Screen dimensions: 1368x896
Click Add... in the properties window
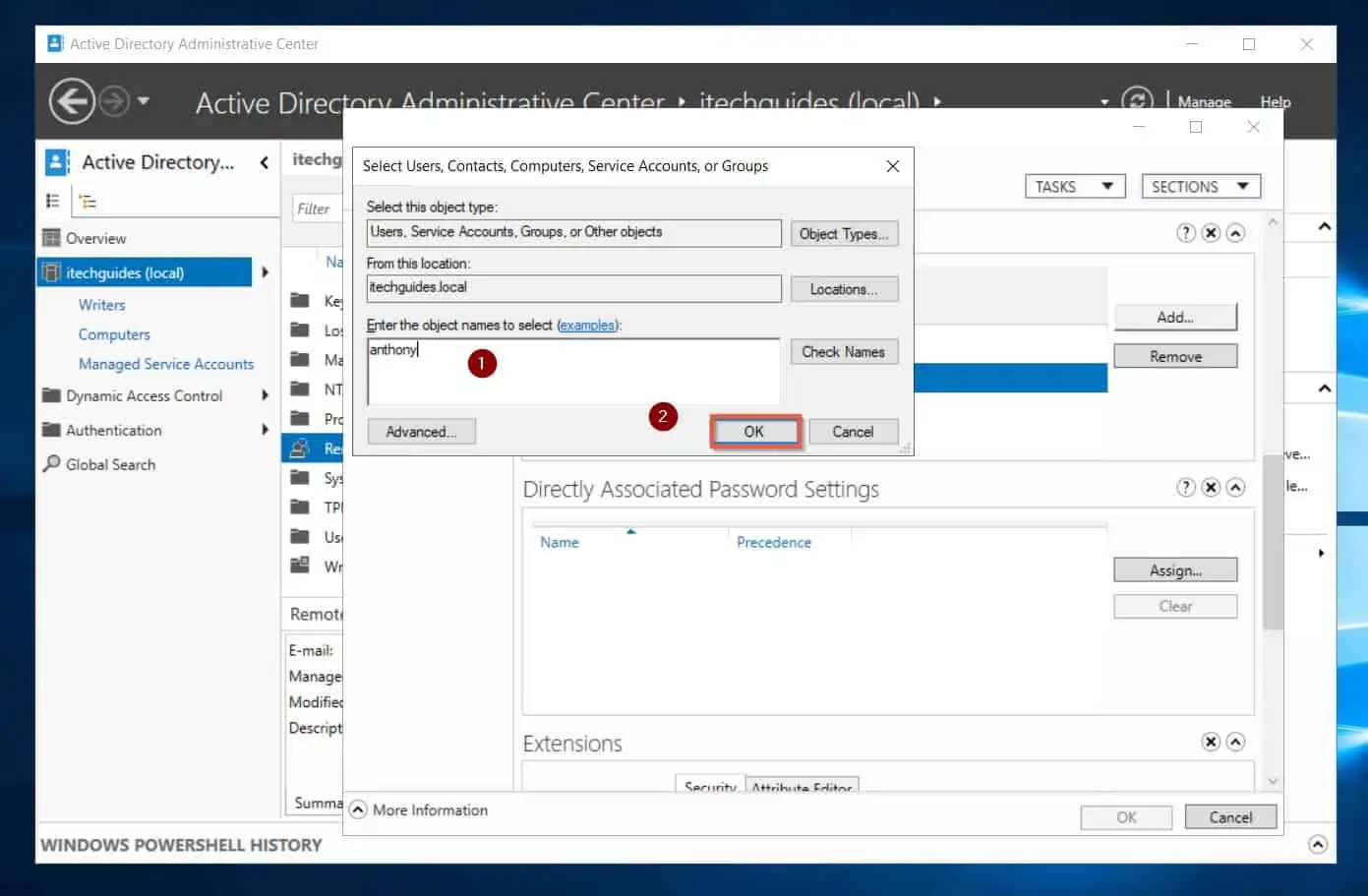pyautogui.click(x=1175, y=317)
